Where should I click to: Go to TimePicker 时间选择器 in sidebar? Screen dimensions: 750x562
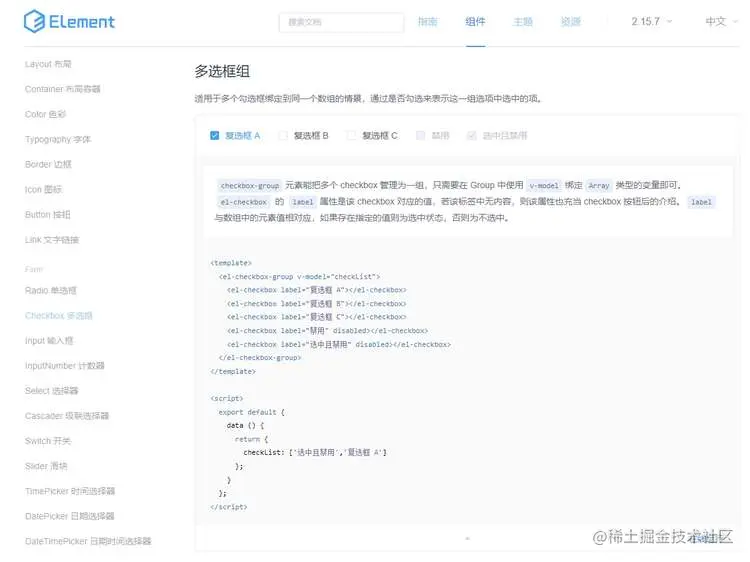tap(70, 491)
